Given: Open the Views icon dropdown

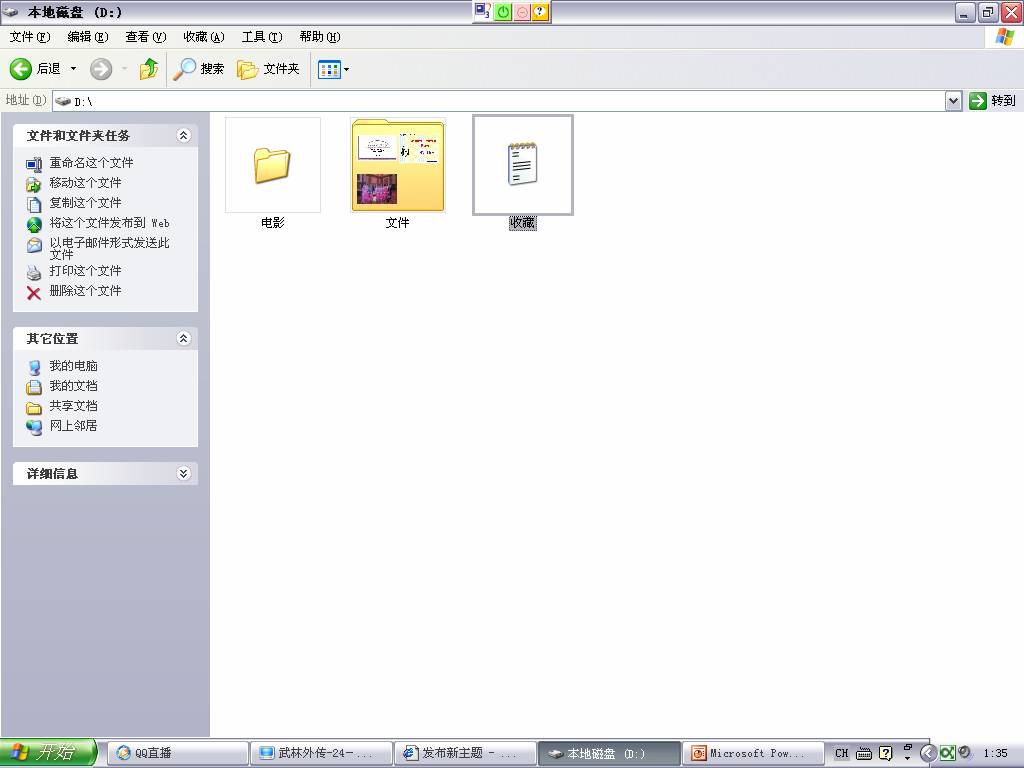Looking at the screenshot, I should (x=333, y=69).
